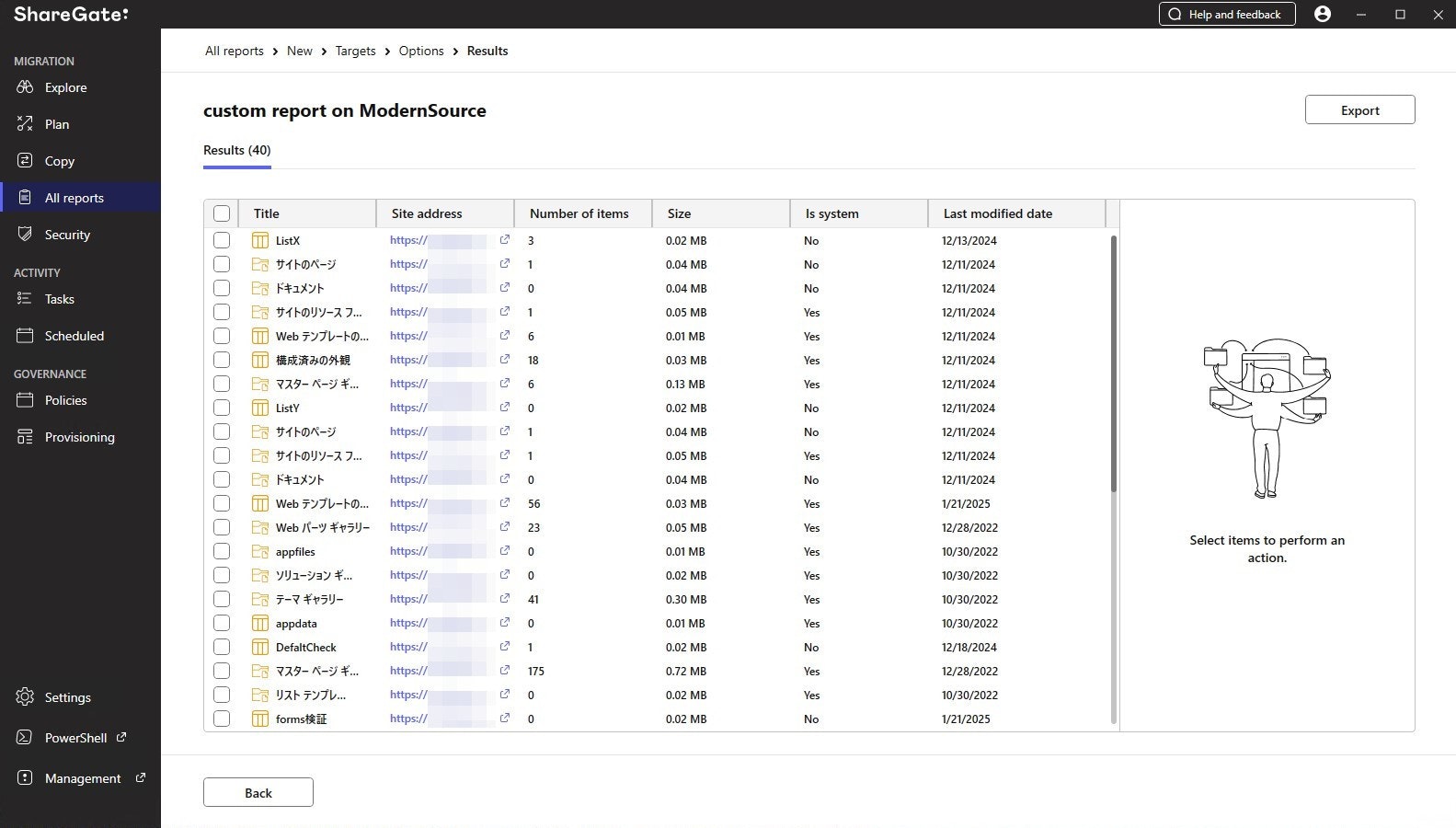Select the Results (40) tab
This screenshot has width=1456, height=828.
(237, 150)
